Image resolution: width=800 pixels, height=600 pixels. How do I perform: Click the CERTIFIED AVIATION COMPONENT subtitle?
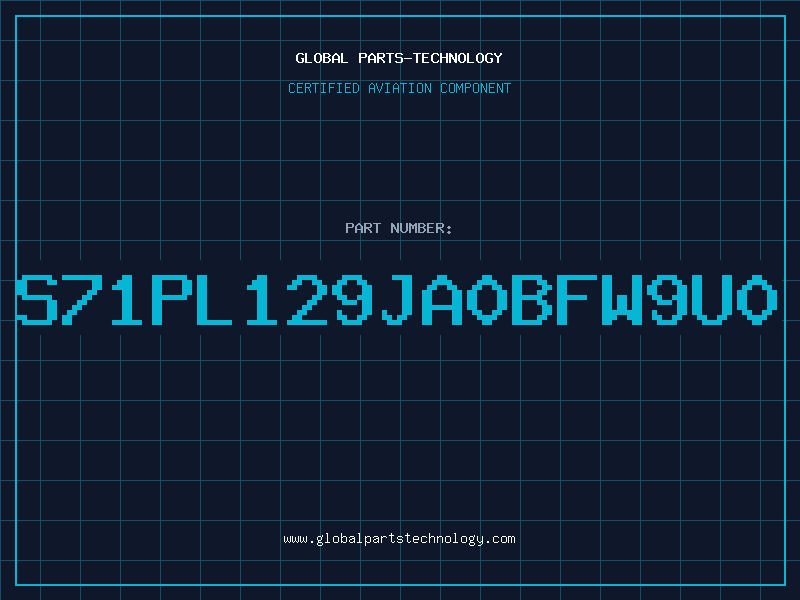pyautogui.click(x=399, y=88)
